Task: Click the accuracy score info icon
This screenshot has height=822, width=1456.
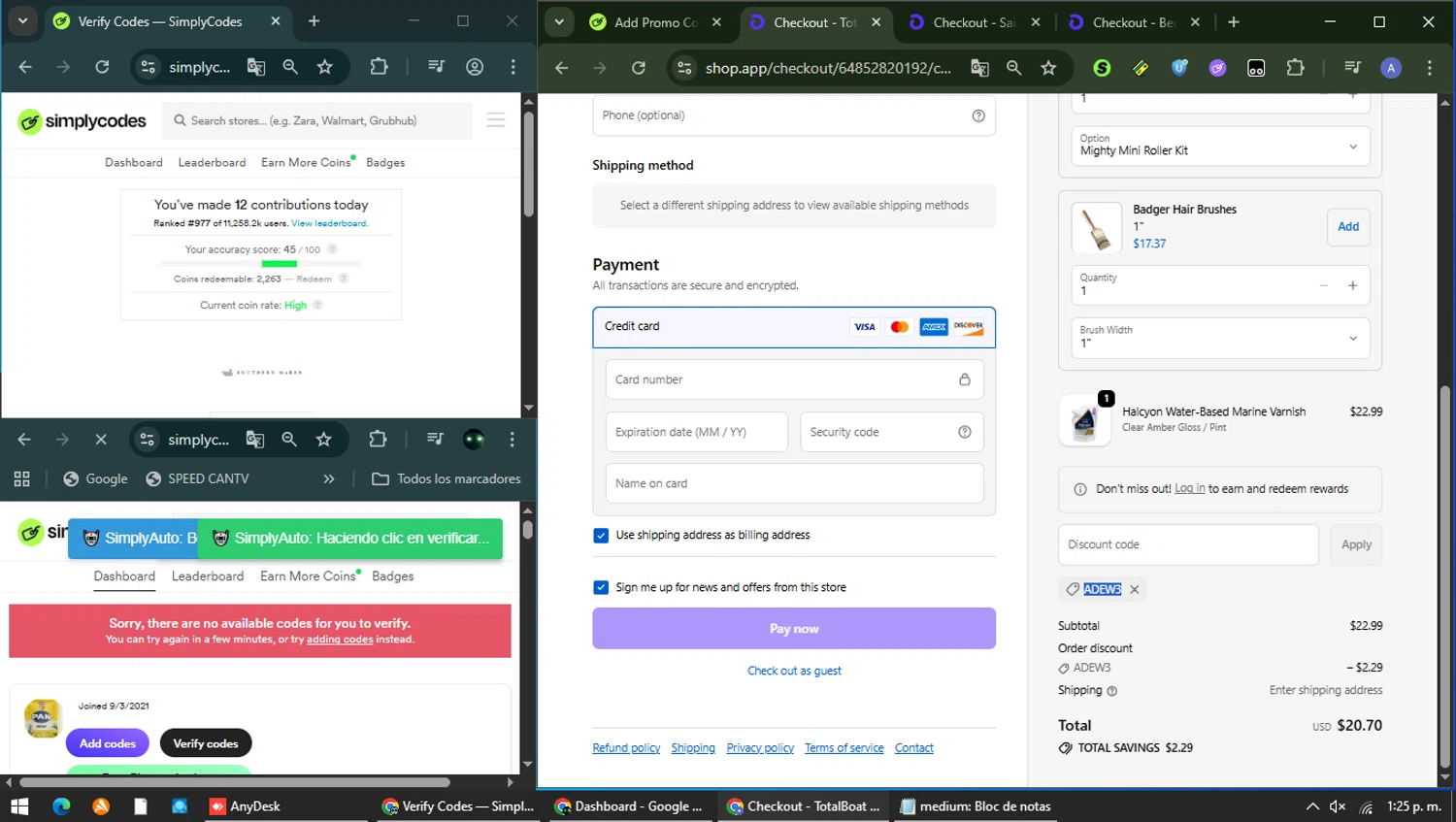Action: [332, 249]
